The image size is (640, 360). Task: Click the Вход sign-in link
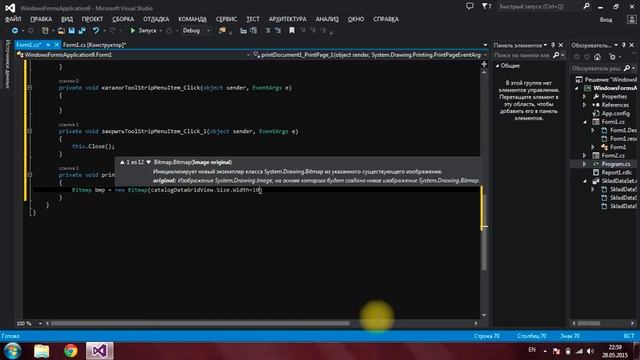coord(606,20)
